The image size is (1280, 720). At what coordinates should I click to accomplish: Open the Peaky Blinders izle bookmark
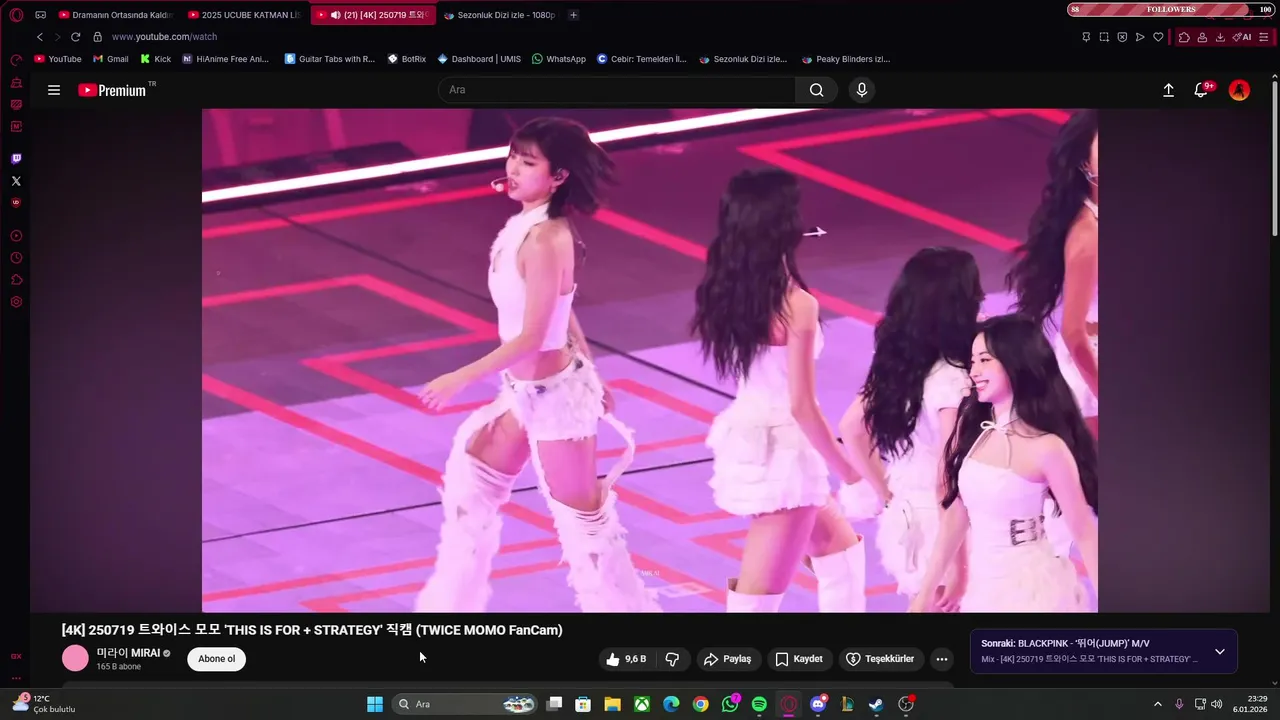tap(845, 59)
